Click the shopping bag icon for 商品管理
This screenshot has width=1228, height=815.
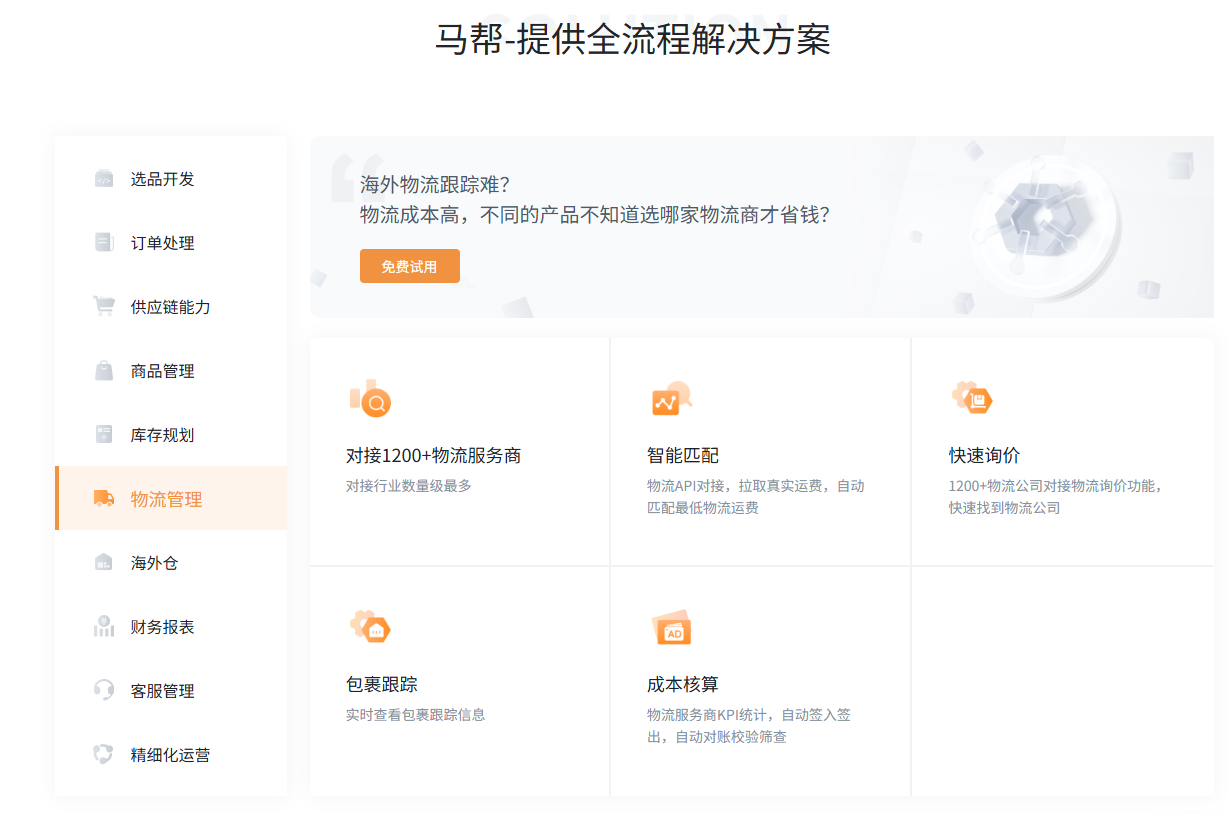104,371
